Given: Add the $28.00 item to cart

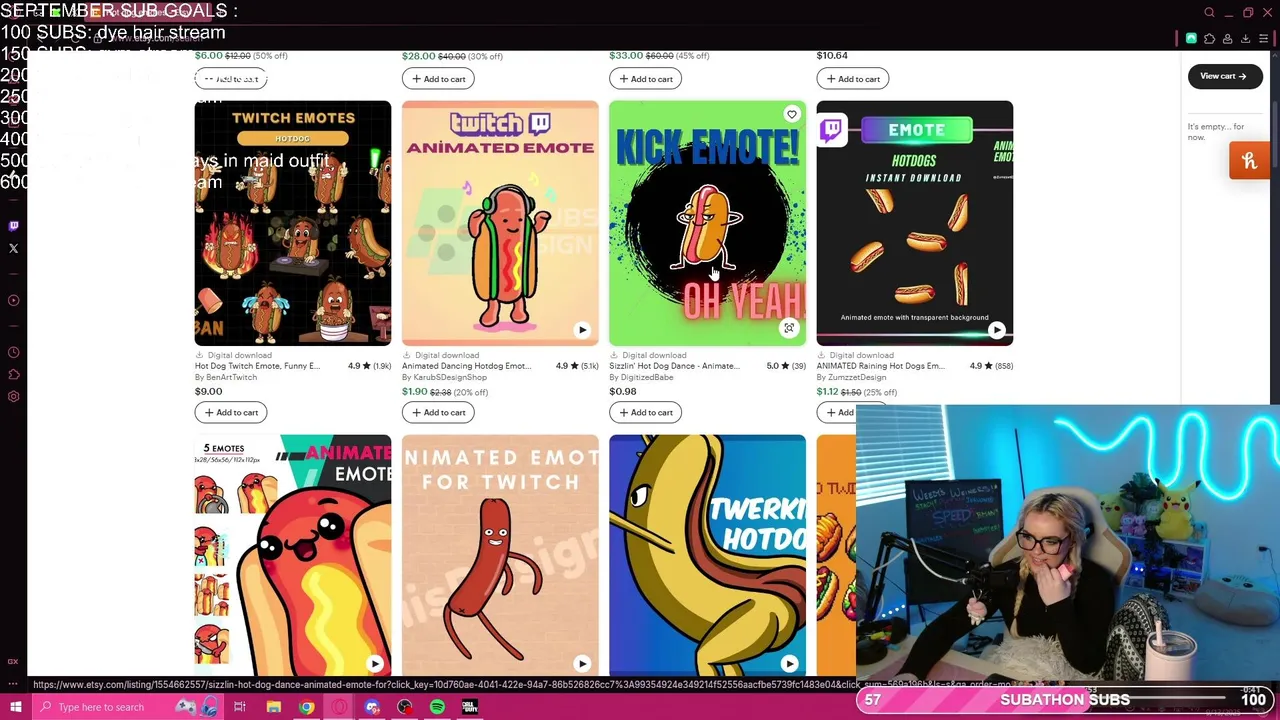Looking at the screenshot, I should [438, 79].
